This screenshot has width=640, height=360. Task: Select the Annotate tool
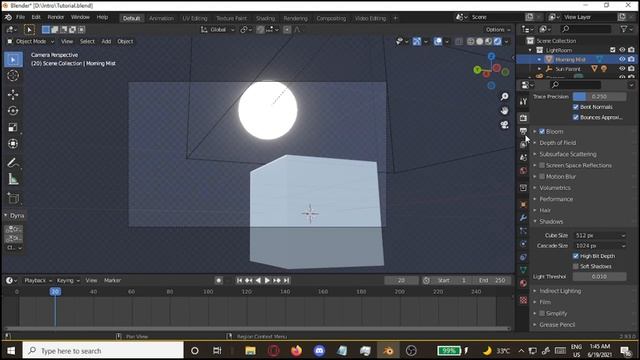13,163
